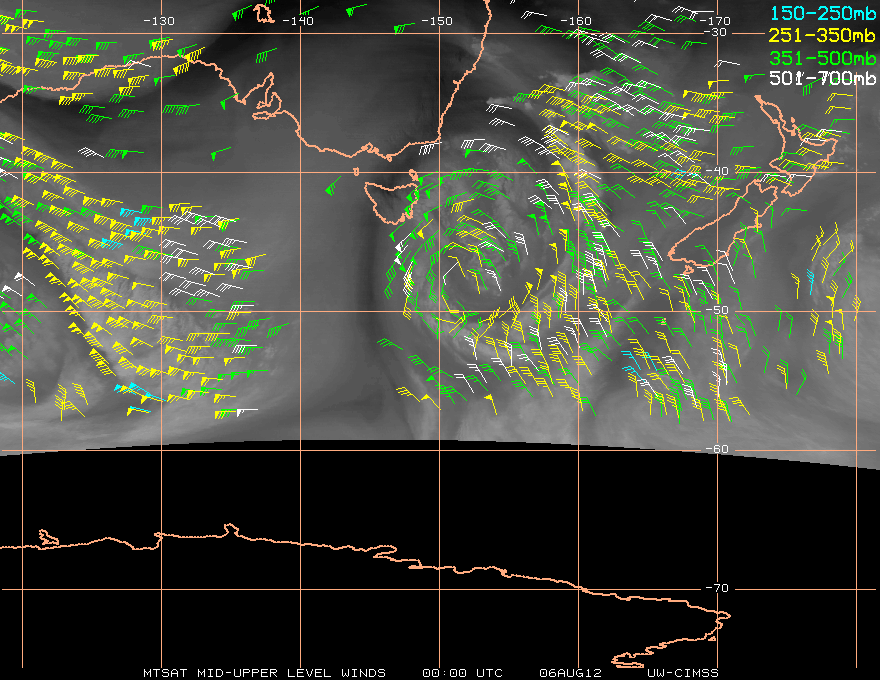Click the 00:00 UTC timestamp
This screenshot has height=680, width=880.
(462, 672)
